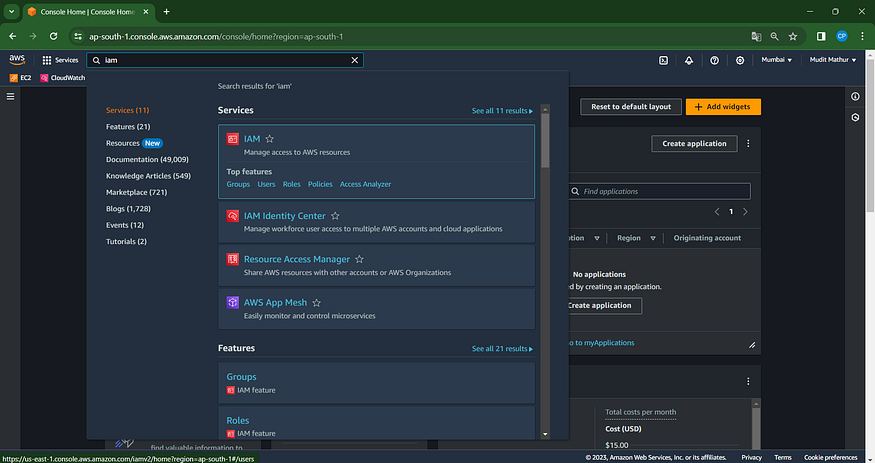Click the Add widgets button
875x463 pixels.
click(723, 107)
